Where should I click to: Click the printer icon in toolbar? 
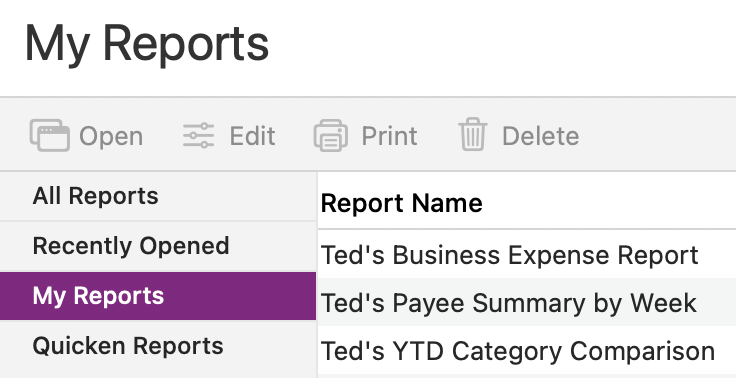(331, 136)
